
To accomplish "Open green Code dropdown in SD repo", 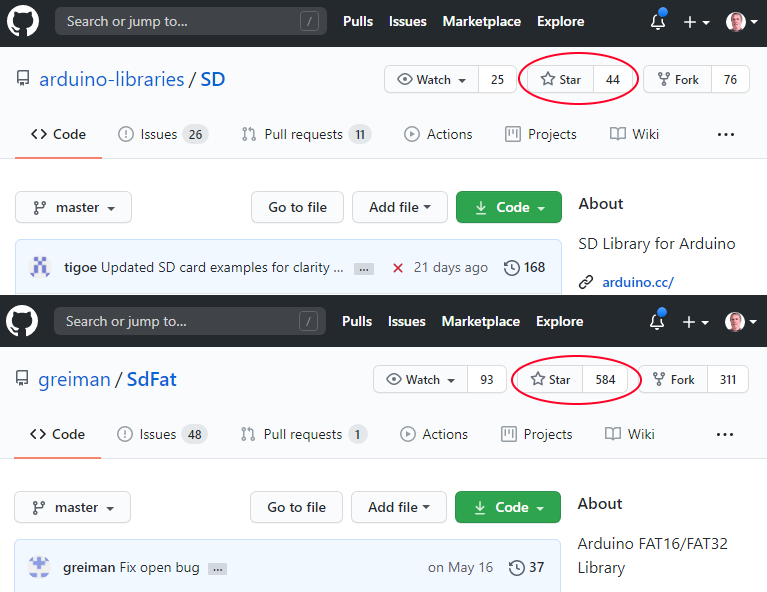I will (509, 208).
